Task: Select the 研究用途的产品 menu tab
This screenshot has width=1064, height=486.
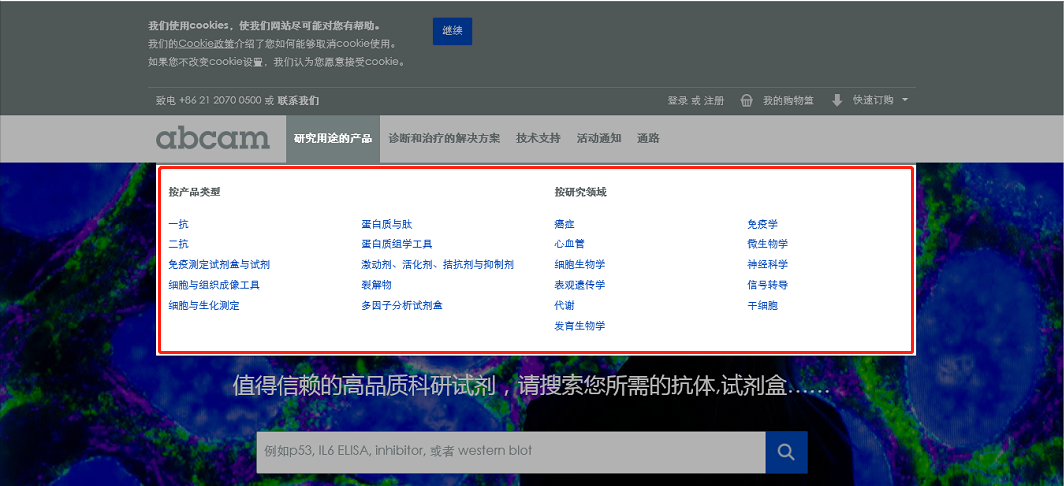Action: (333, 139)
